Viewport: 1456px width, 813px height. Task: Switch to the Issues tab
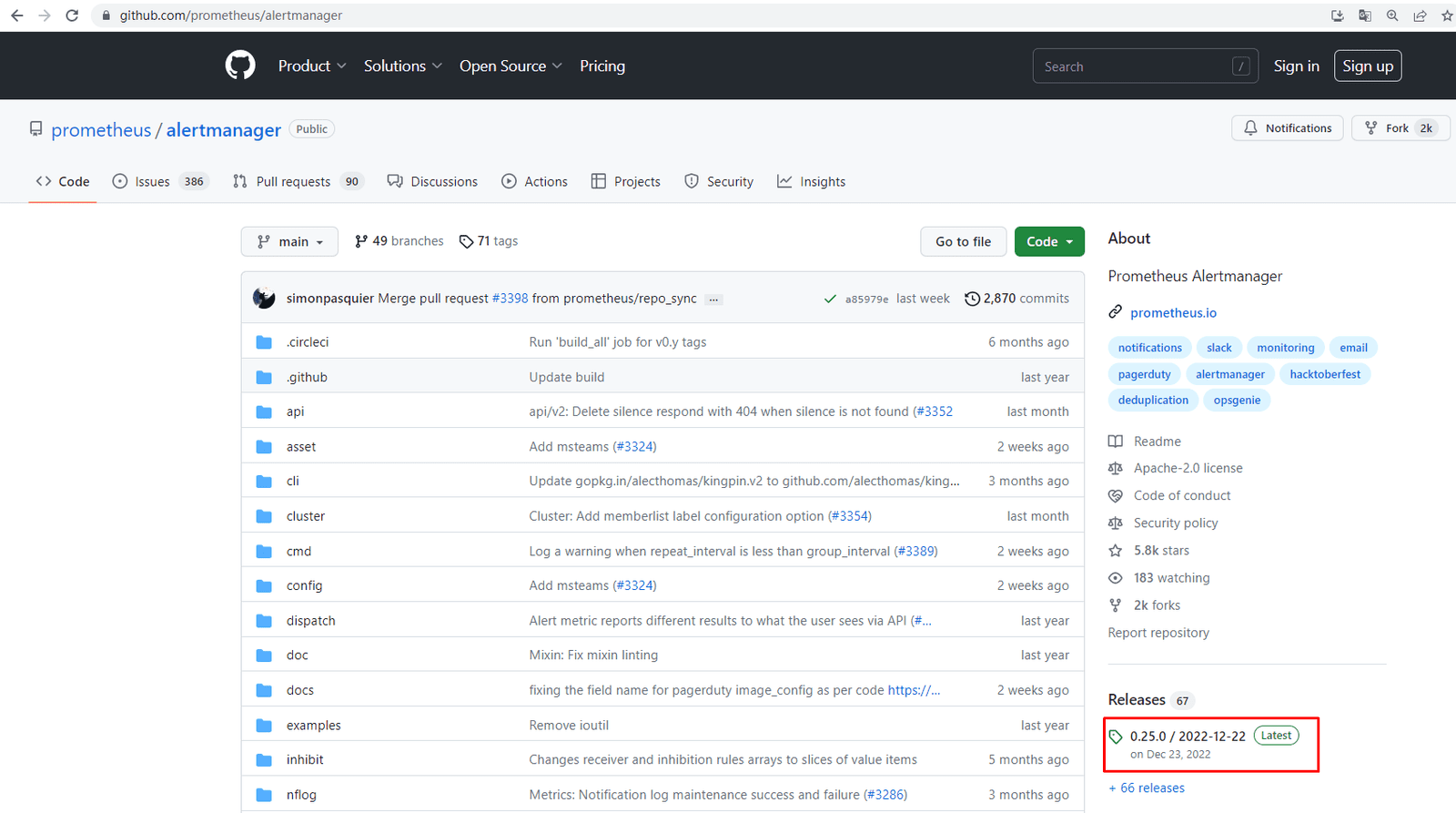160,181
